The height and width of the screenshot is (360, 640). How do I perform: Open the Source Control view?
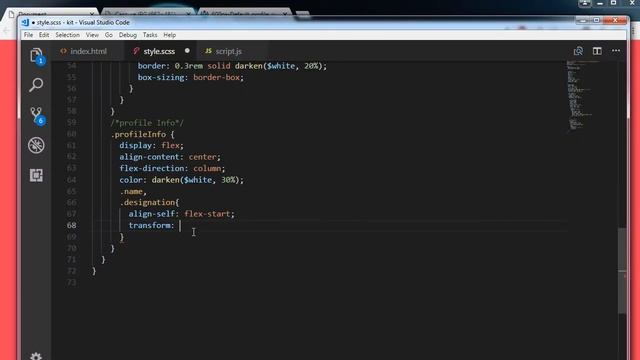(x=36, y=116)
